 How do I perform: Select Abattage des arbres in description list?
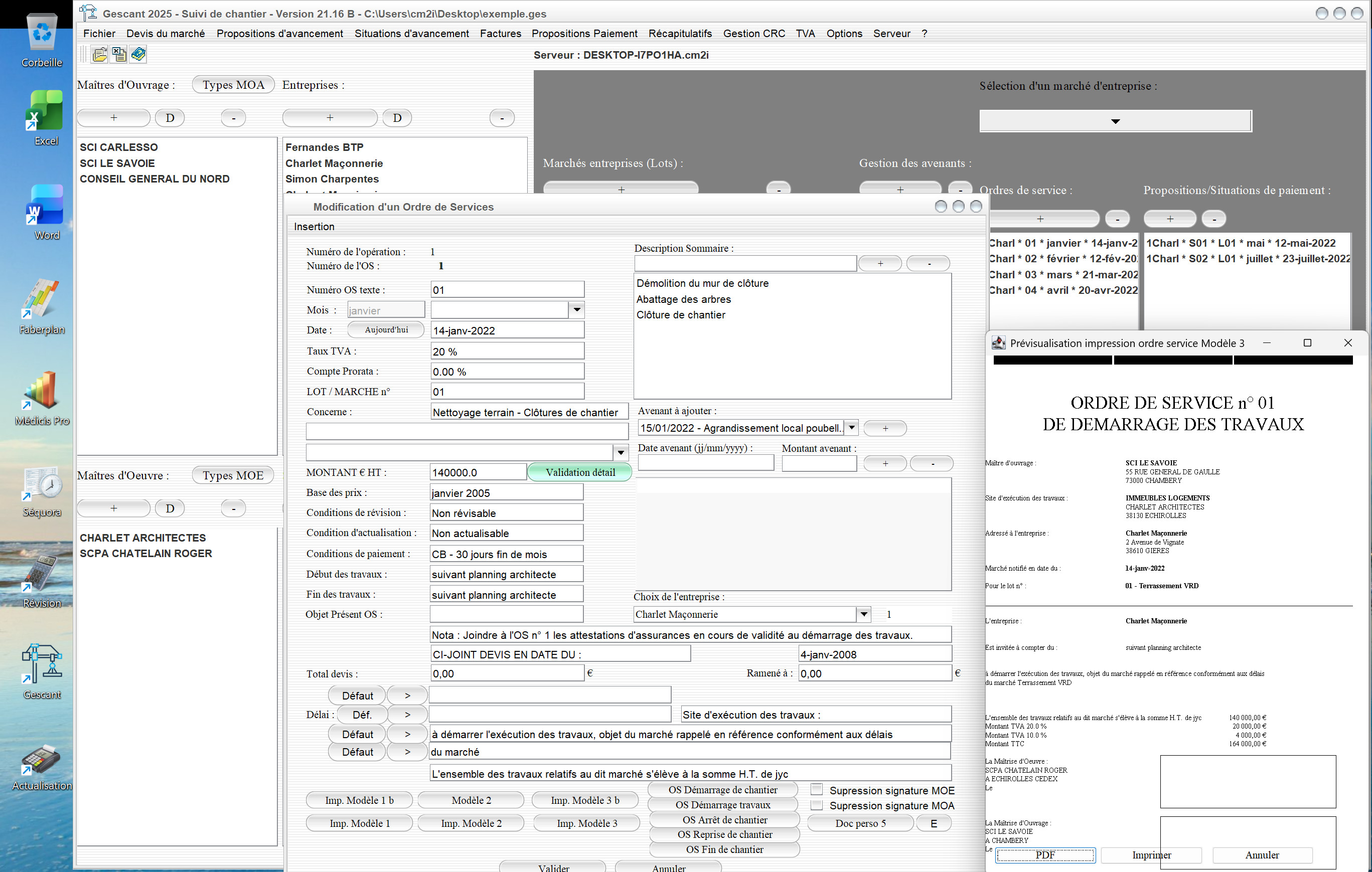click(683, 299)
